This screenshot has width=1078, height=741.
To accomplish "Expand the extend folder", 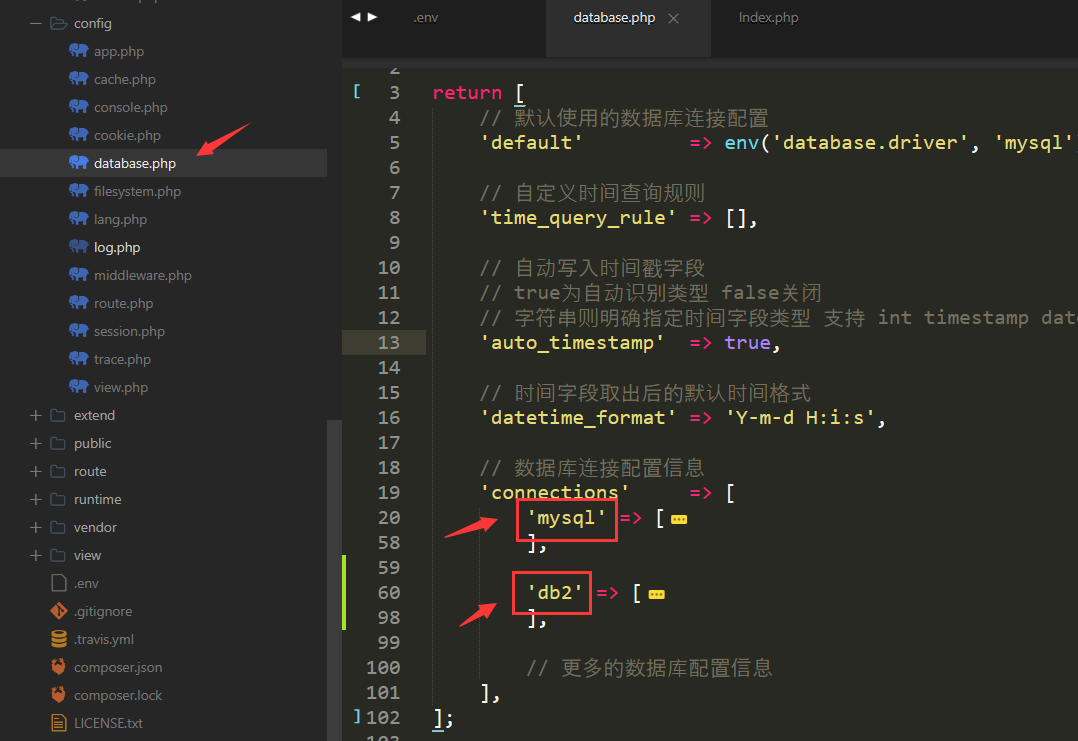I will point(36,415).
